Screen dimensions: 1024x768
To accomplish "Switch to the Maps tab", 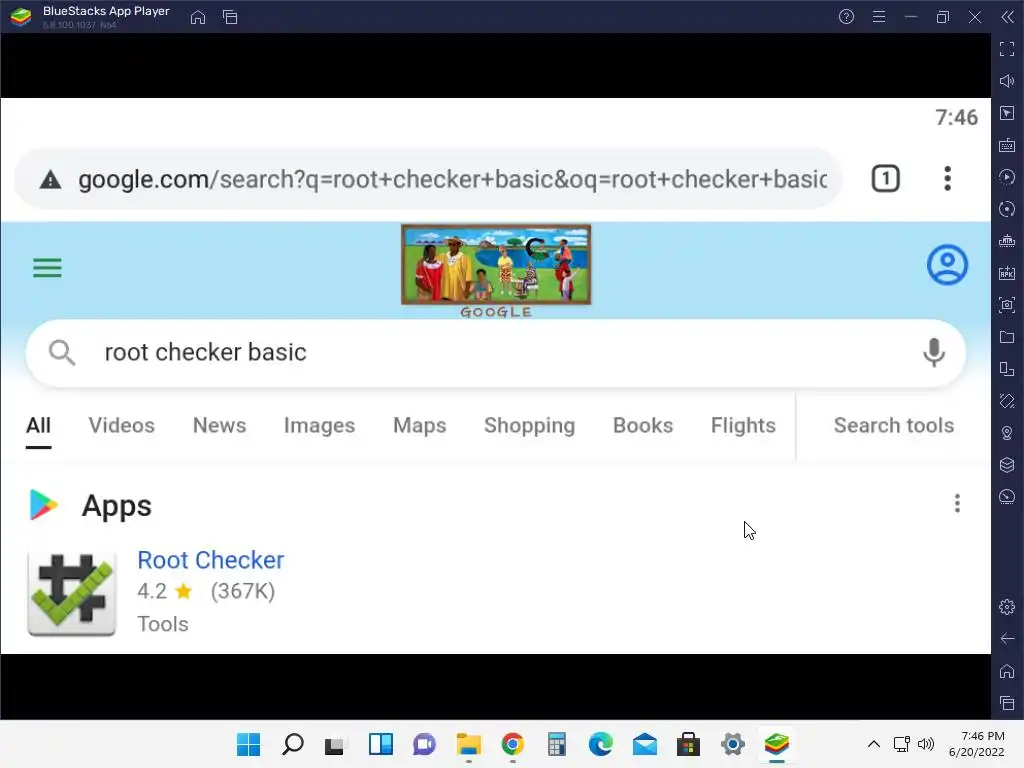I will point(420,426).
